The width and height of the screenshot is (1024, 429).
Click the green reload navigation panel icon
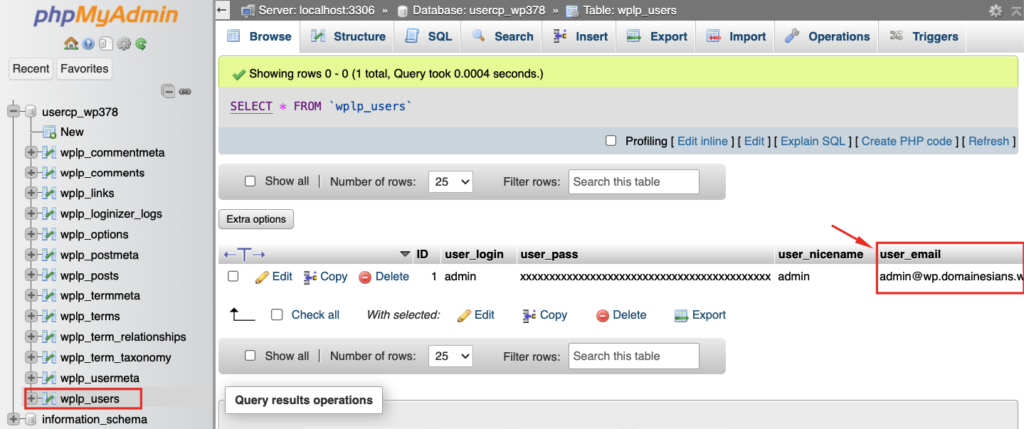140,44
